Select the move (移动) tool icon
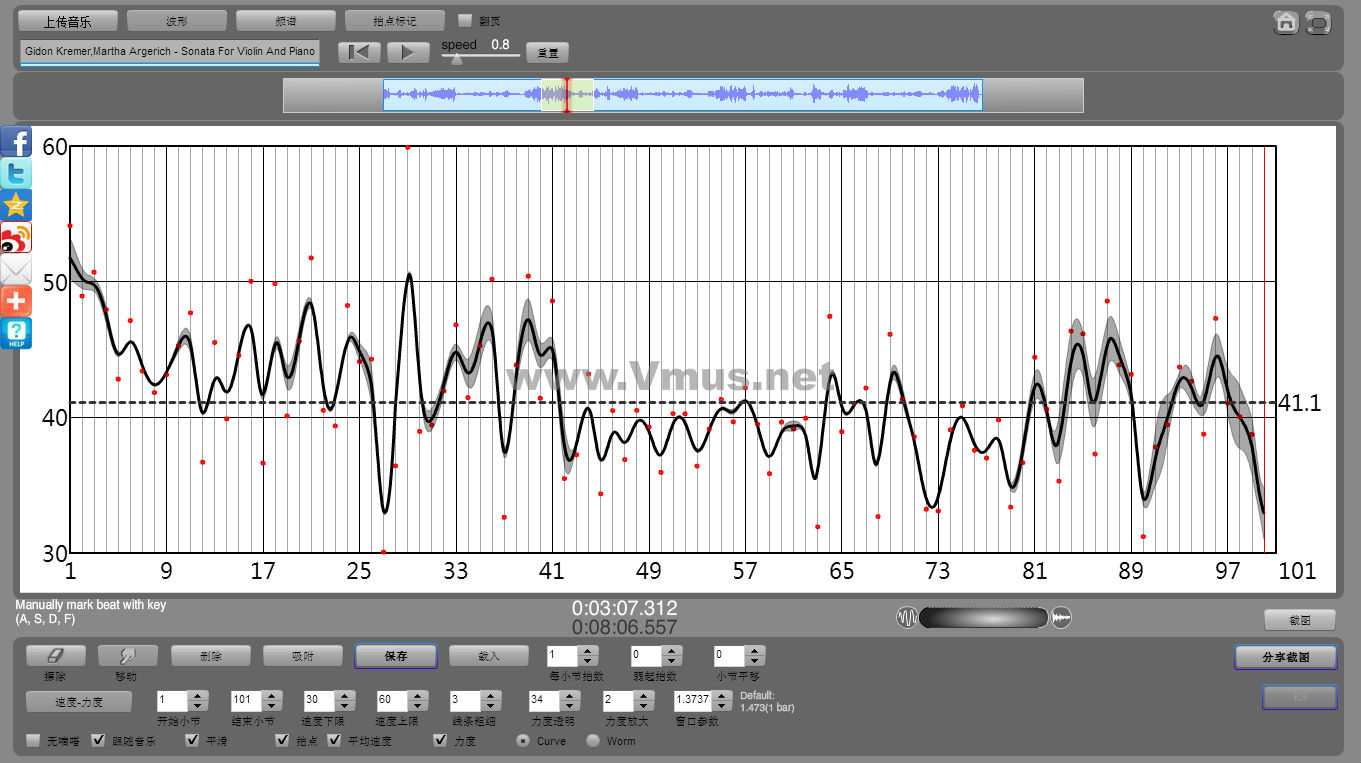1361x763 pixels. pyautogui.click(x=127, y=655)
